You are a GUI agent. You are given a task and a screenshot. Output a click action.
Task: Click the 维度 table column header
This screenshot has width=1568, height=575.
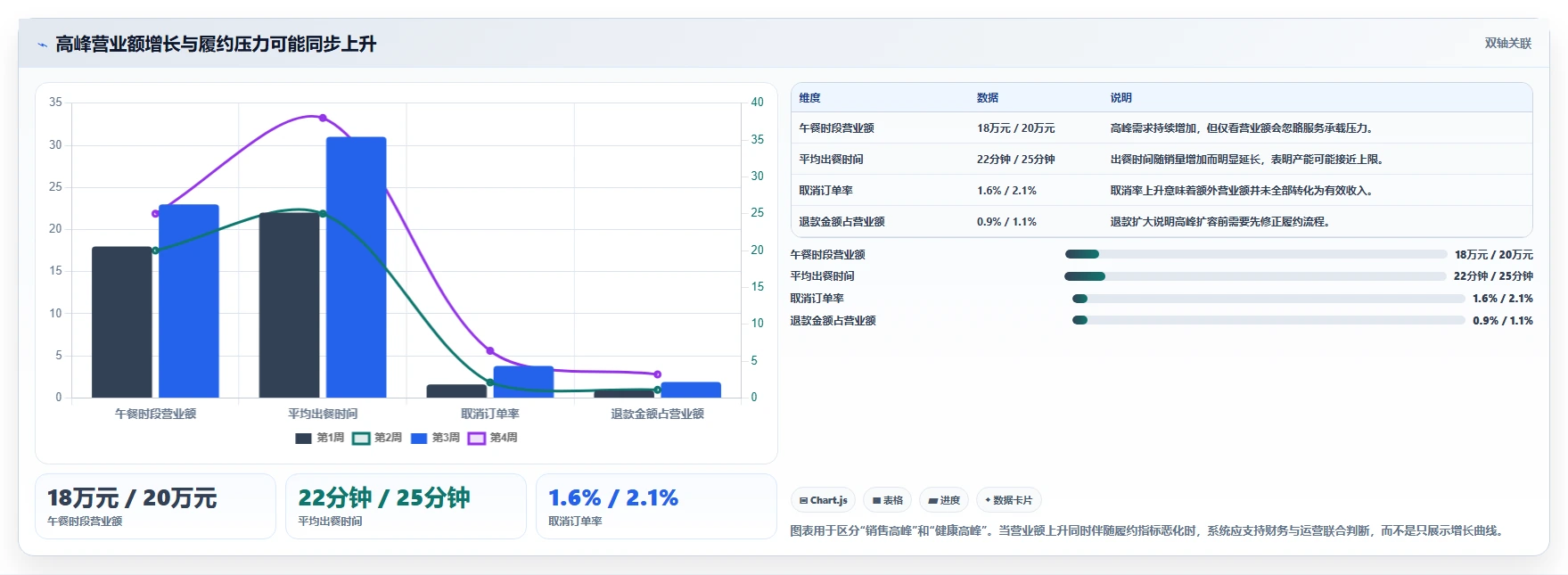point(809,98)
